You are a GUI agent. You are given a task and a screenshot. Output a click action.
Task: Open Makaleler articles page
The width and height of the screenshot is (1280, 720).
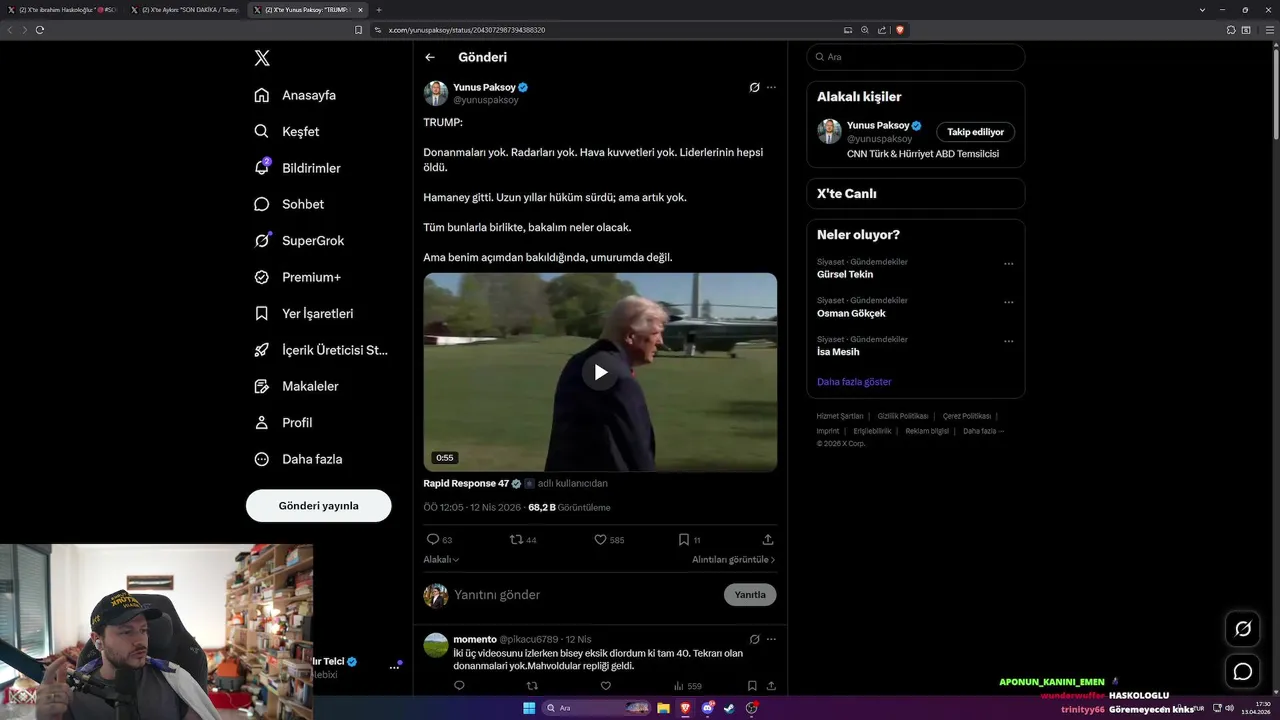[296, 386]
